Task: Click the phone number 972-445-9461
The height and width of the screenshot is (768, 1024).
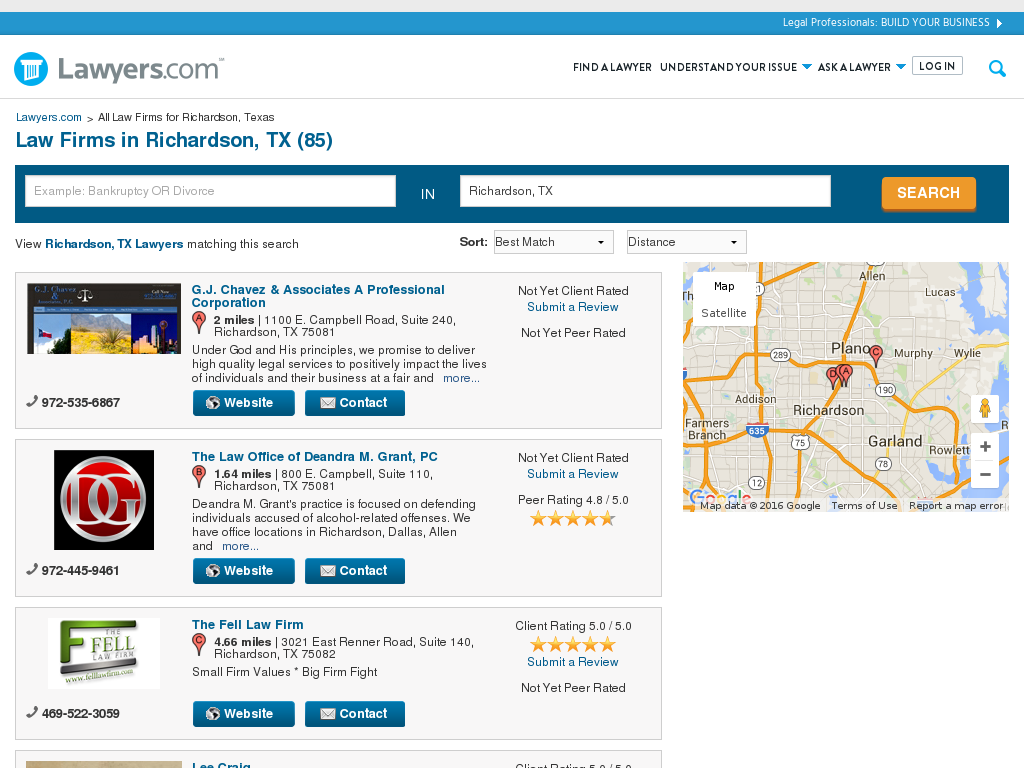Action: pos(80,570)
